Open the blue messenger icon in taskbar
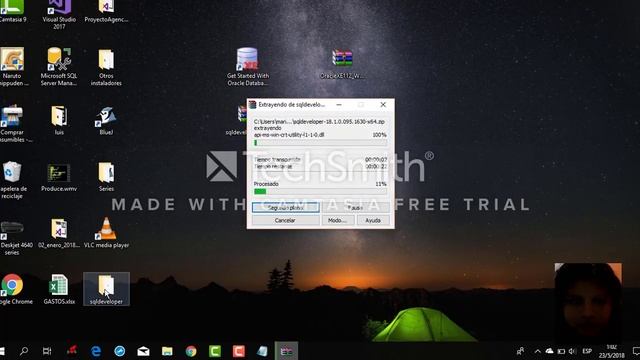Viewport: 640px width, 360px height. click(x=120, y=351)
